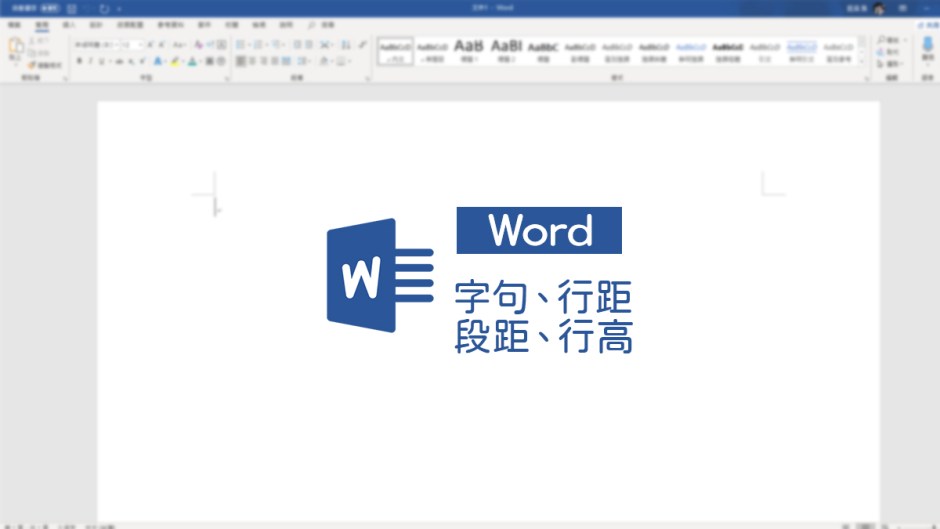Image resolution: width=940 pixels, height=529 pixels.
Task: Click the yellow text highlight icon
Action: point(174,62)
